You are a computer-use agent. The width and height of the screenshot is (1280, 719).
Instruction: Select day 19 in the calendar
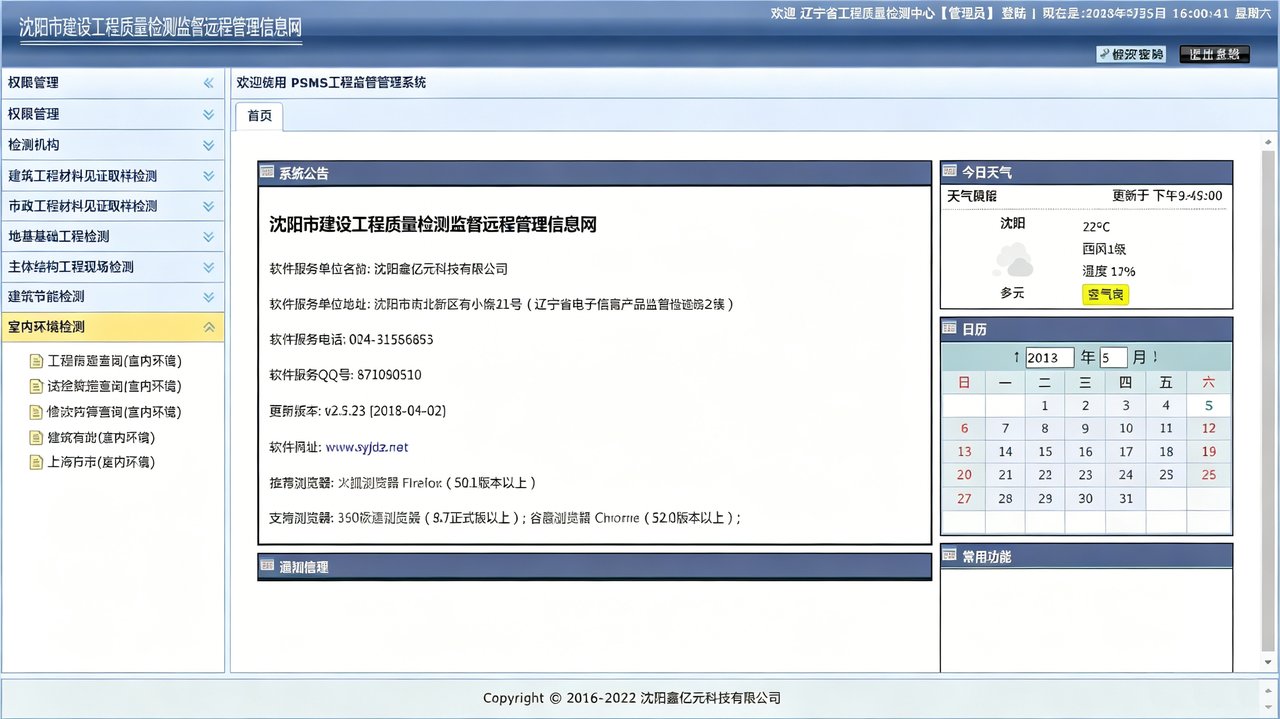pos(1208,452)
